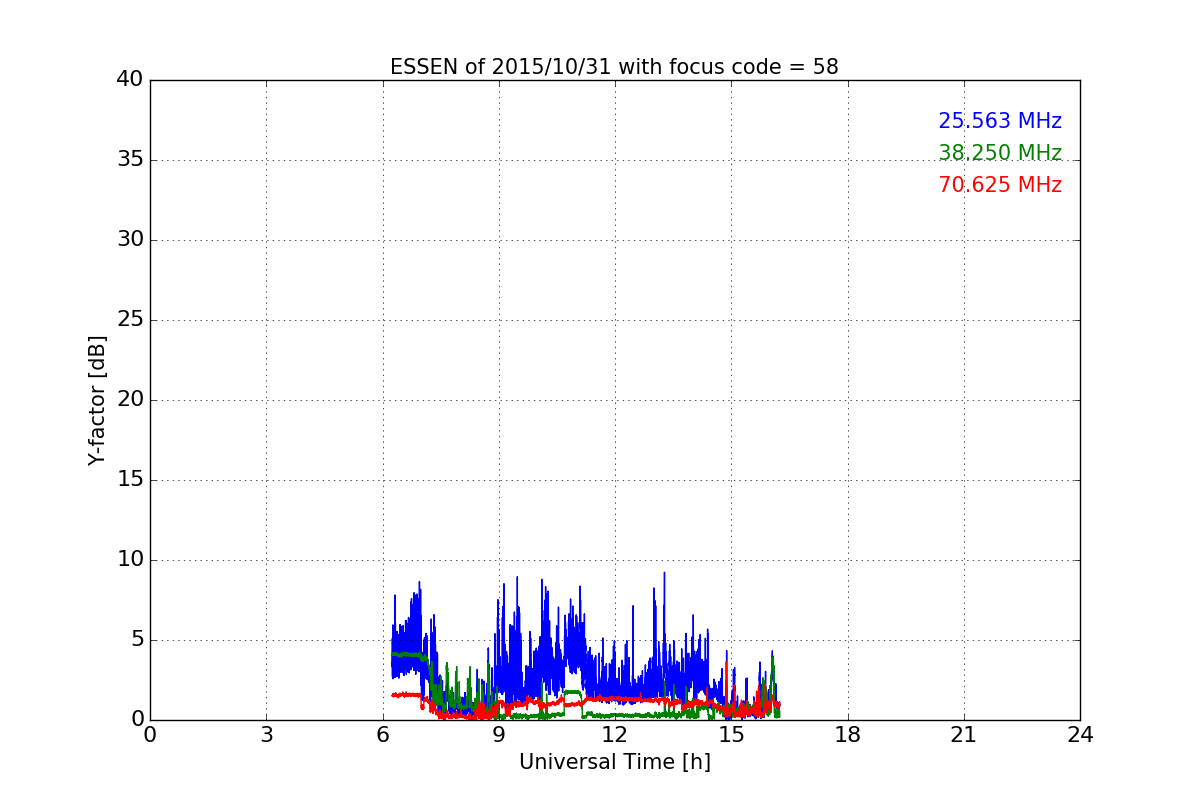Click x-axis tick value 3
Image resolution: width=1200 pixels, height=800 pixels.
(x=266, y=734)
